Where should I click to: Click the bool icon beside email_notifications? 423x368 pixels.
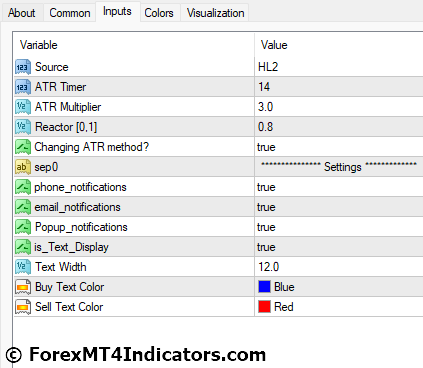click(23, 207)
